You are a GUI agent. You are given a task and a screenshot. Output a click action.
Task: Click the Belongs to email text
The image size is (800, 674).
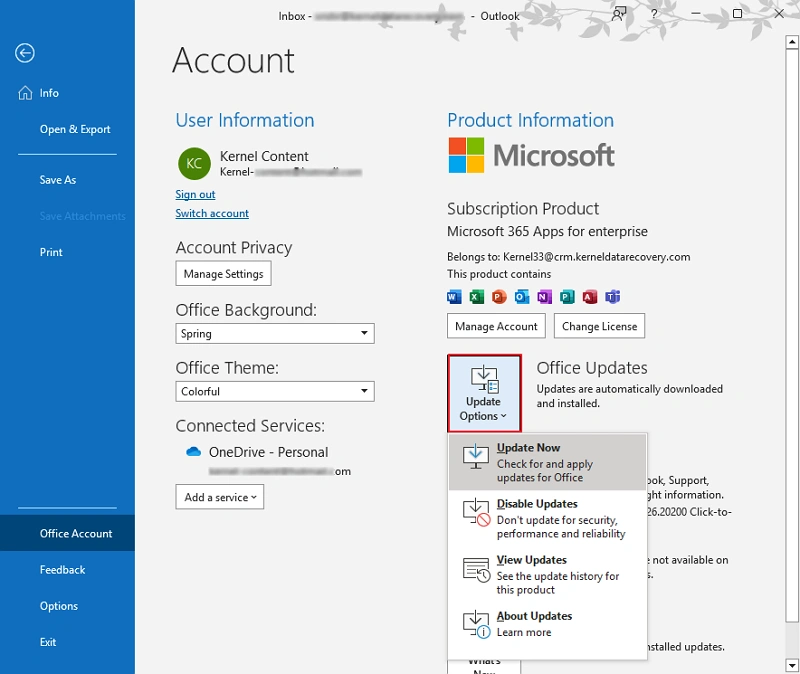[x=568, y=257]
